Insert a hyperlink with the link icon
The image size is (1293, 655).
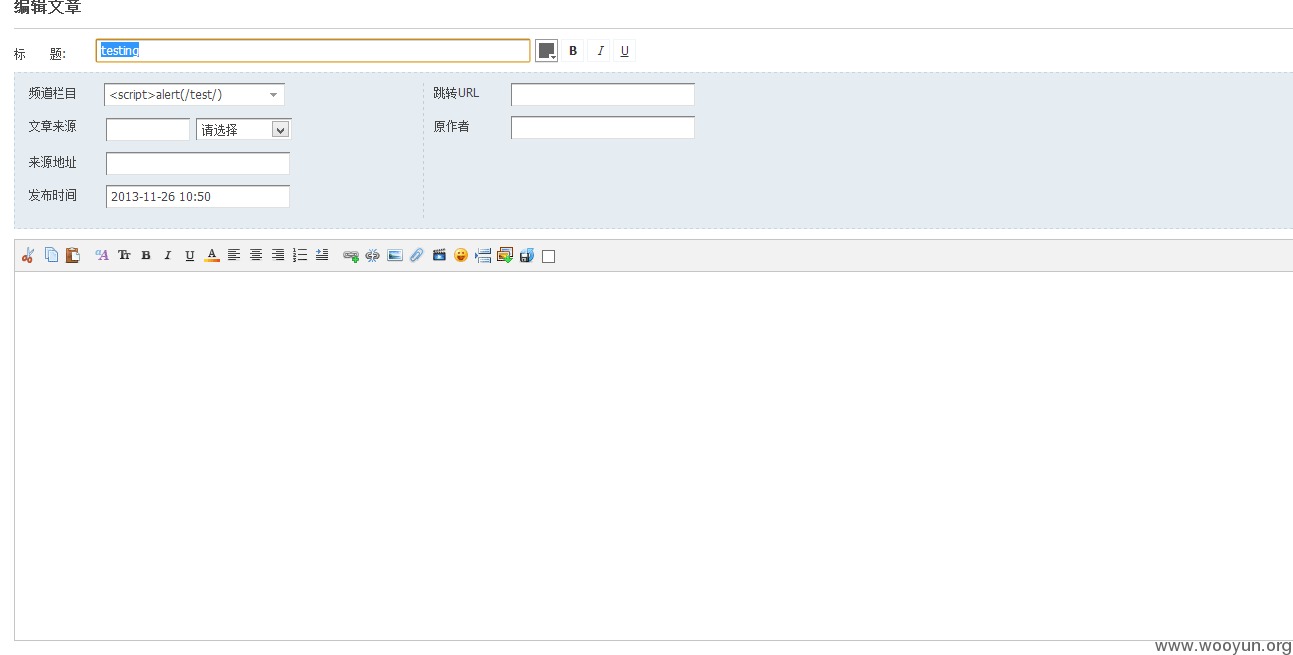click(x=351, y=255)
